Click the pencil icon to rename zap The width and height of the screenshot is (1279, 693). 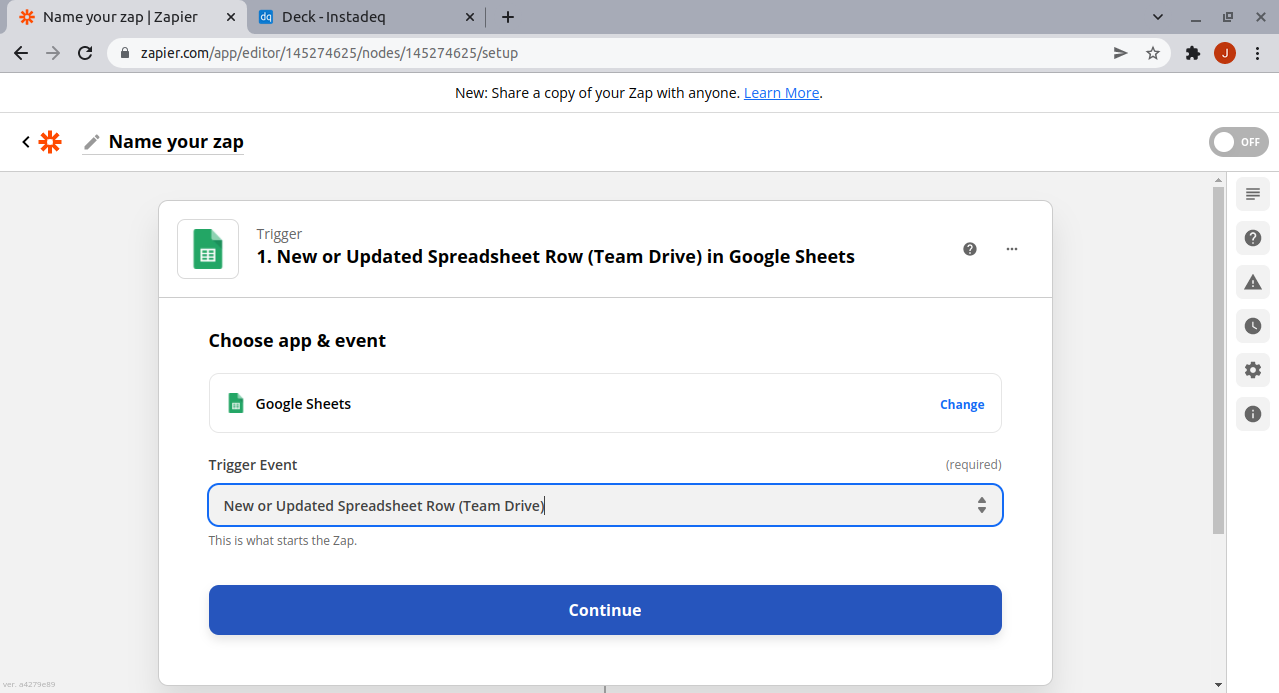click(x=92, y=142)
